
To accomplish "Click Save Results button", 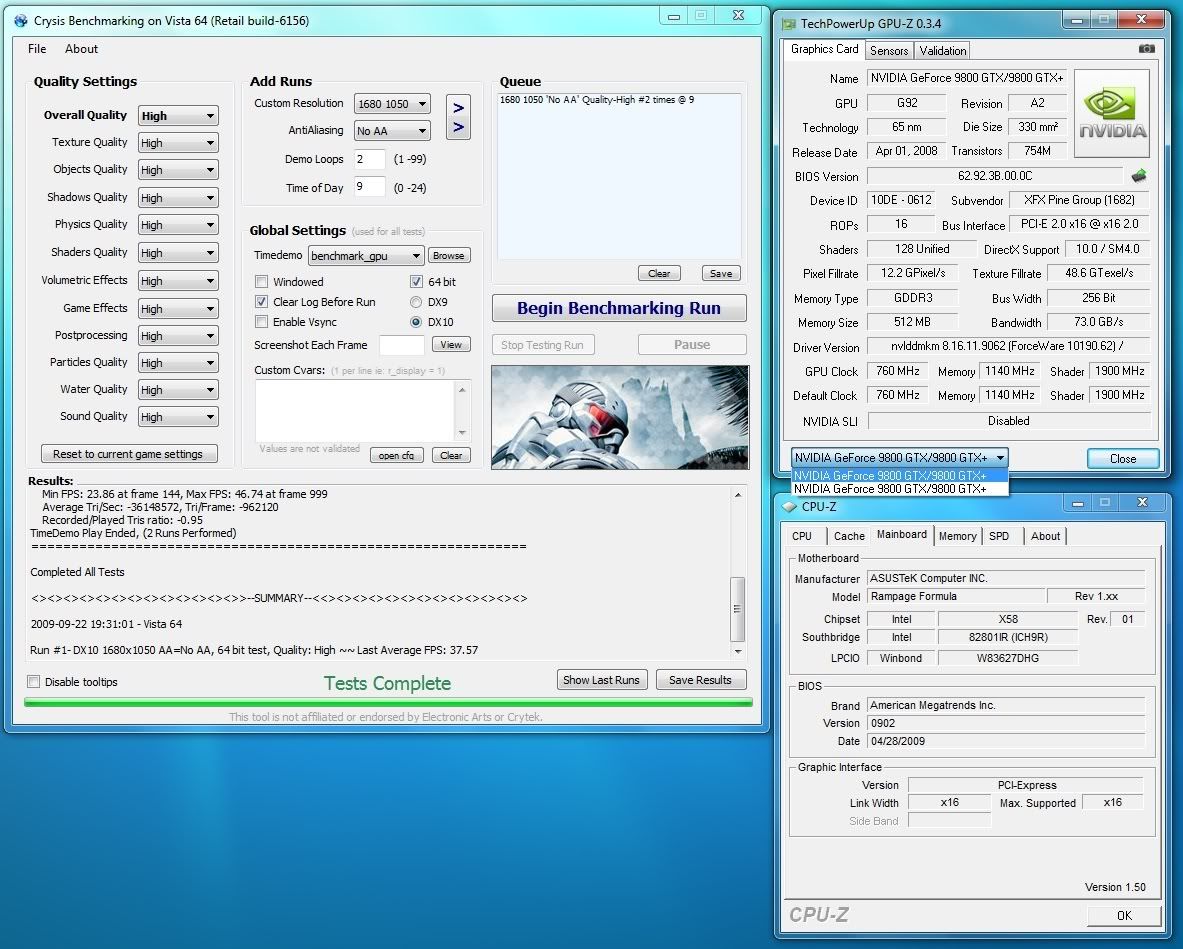I will coord(700,680).
